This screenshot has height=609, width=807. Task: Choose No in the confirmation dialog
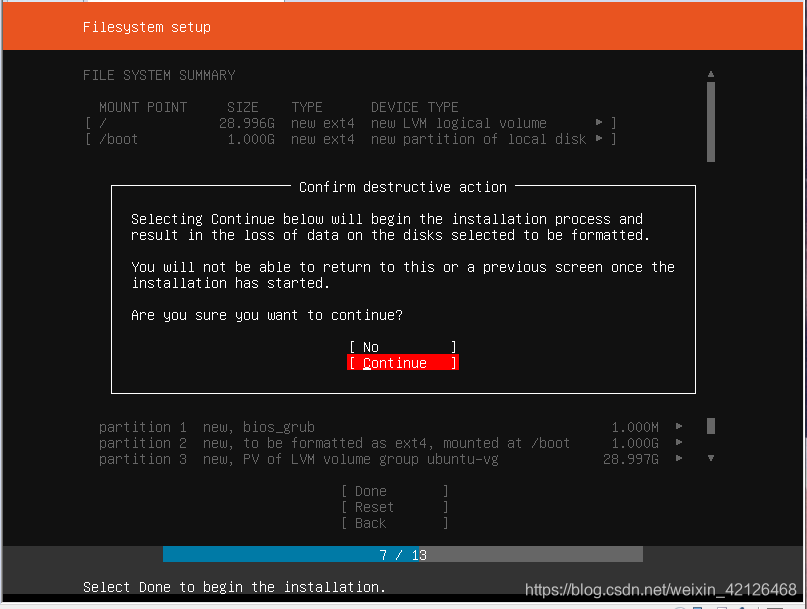[402, 347]
